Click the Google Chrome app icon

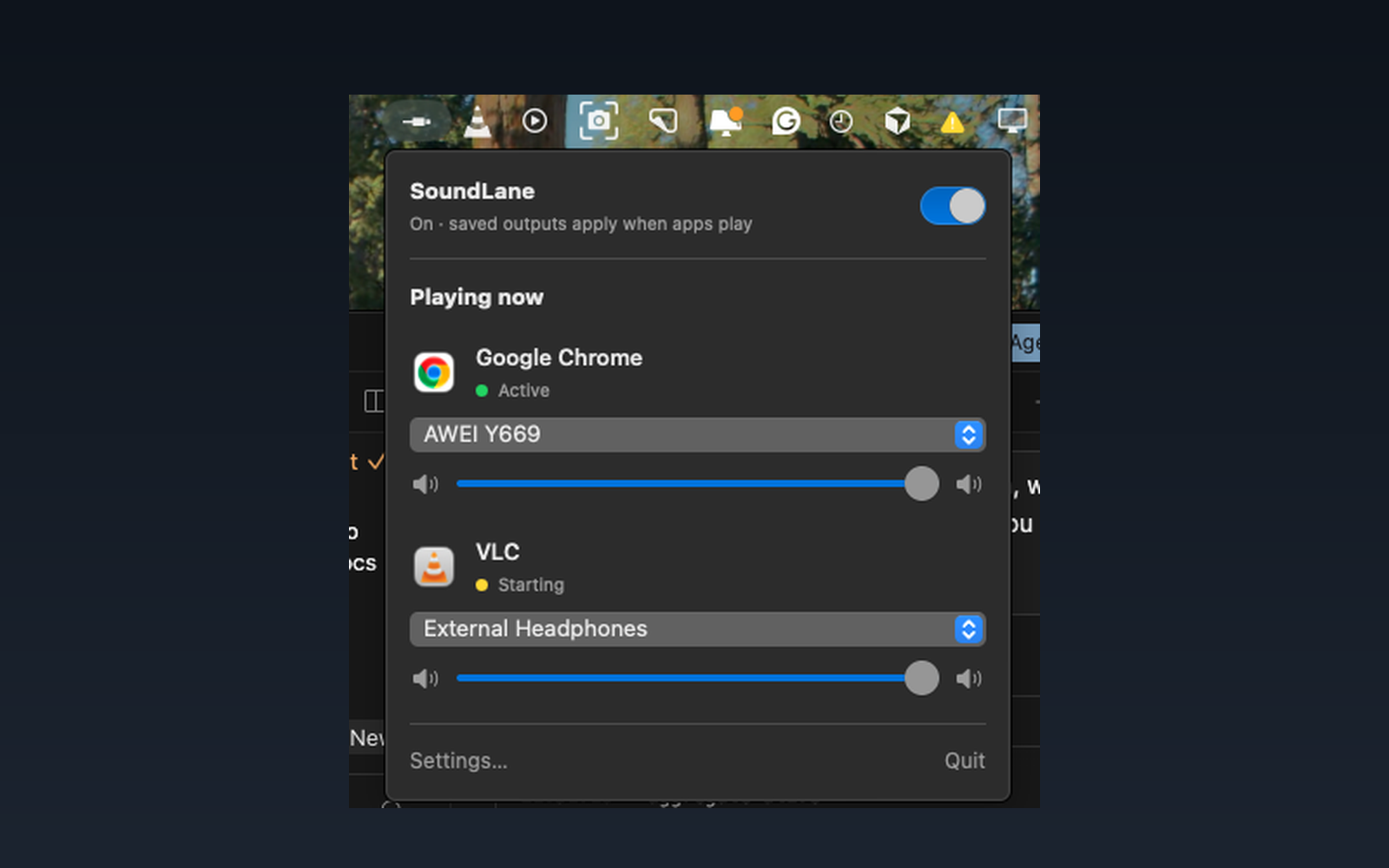point(434,372)
